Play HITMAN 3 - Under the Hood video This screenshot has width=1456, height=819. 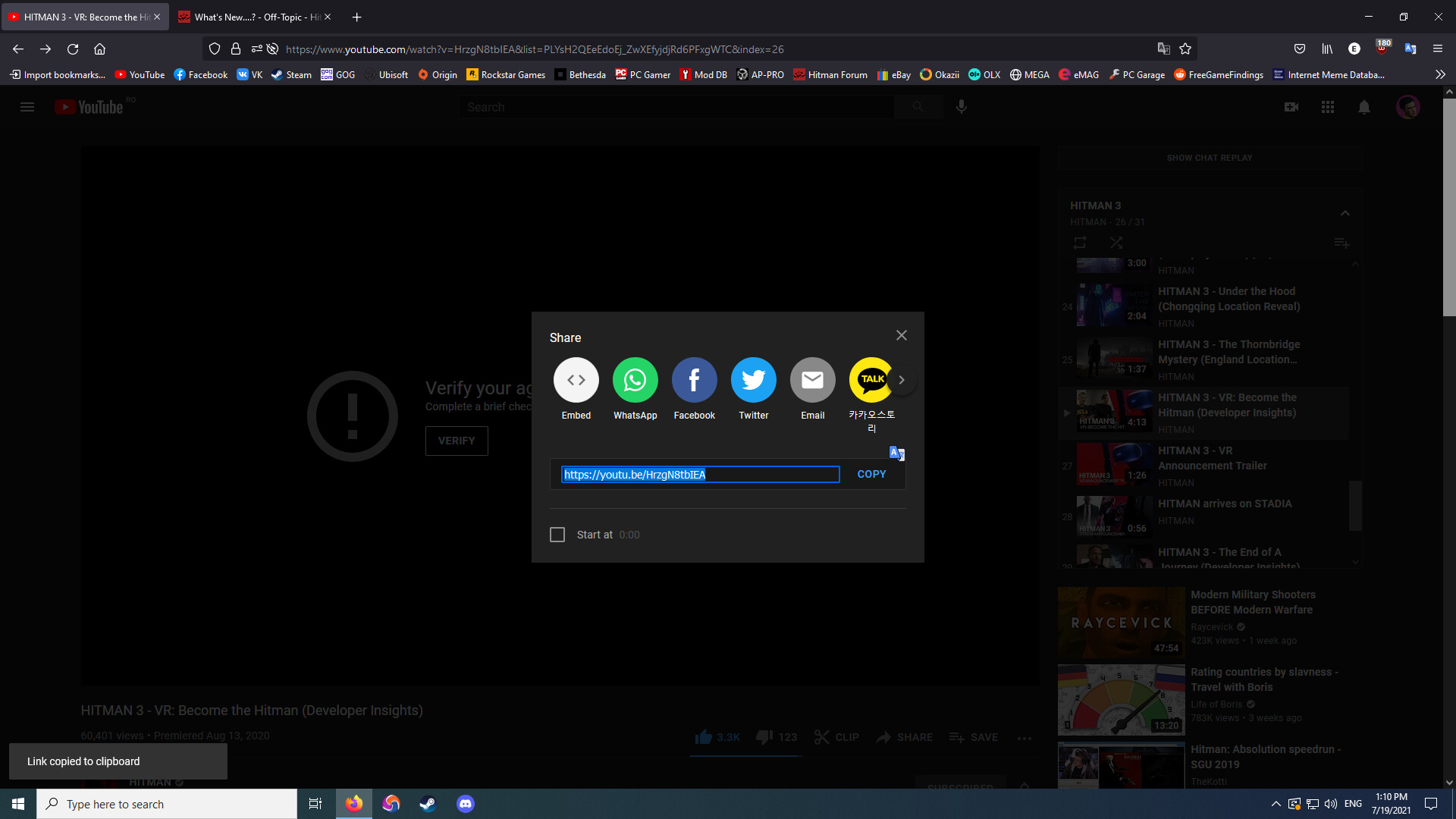pyautogui.click(x=1203, y=306)
